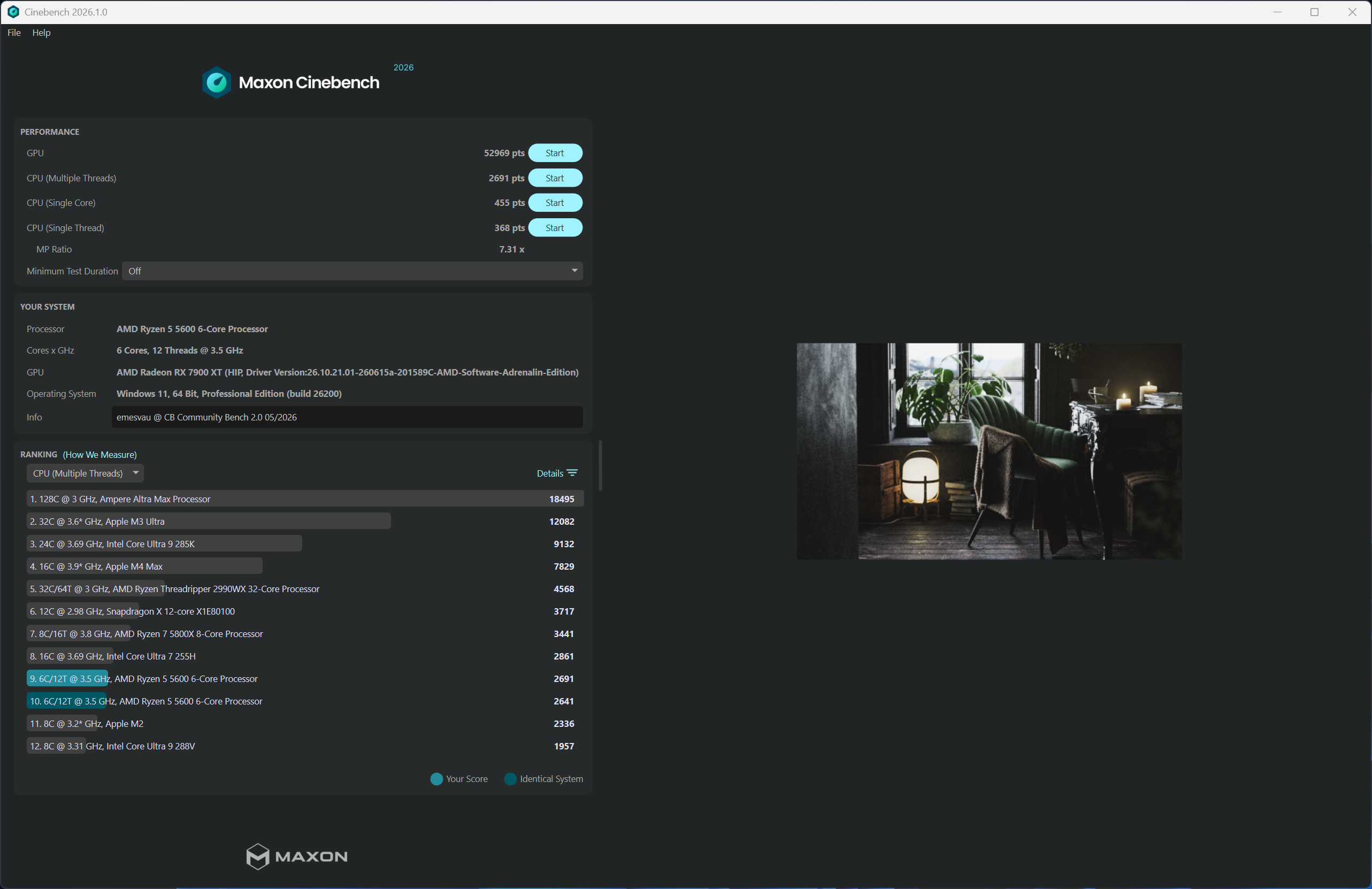Click the Windows 11 operating system text

click(229, 394)
